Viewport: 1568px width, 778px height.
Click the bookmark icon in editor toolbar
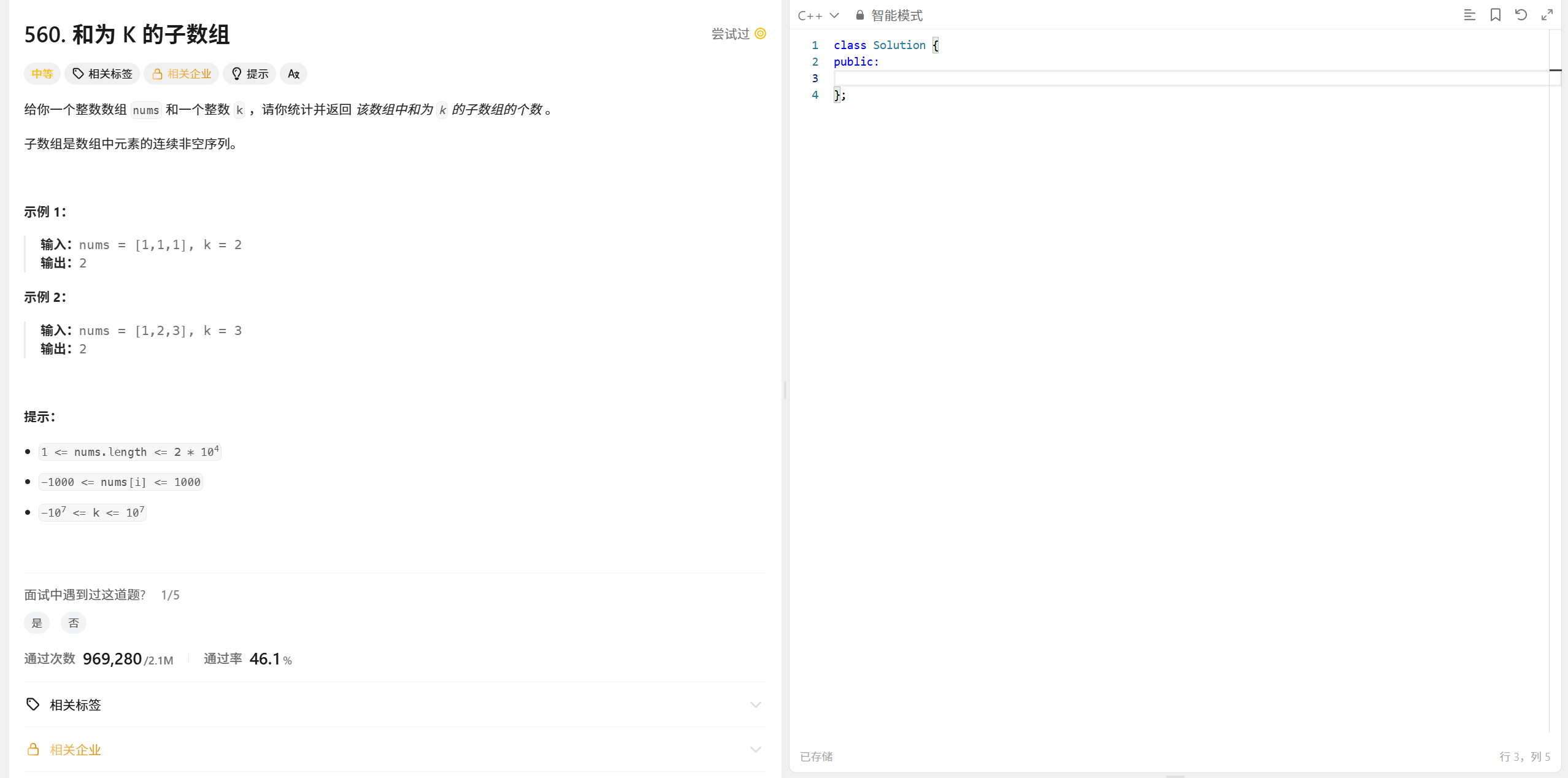click(1495, 15)
